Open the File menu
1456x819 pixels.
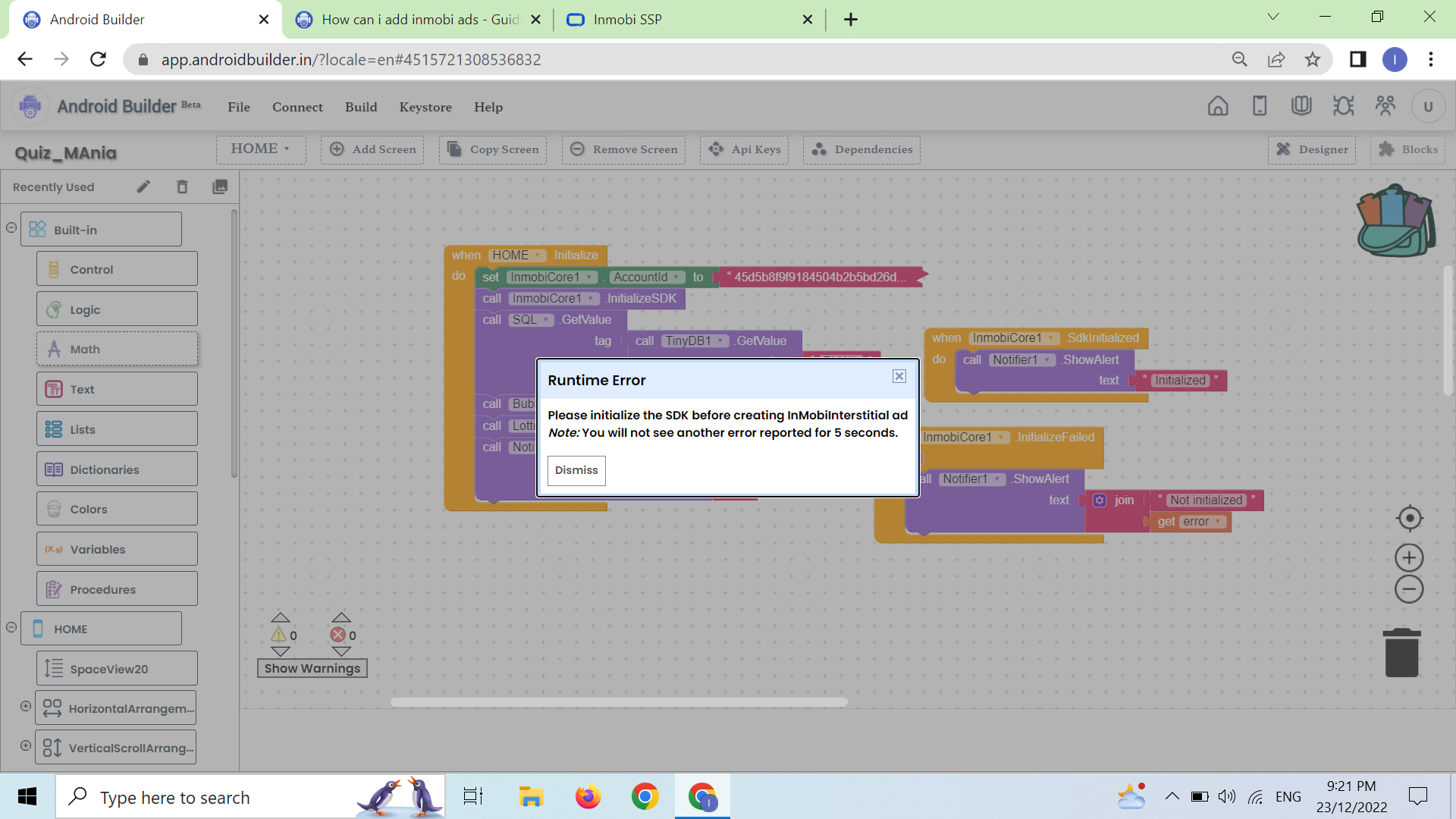[239, 107]
